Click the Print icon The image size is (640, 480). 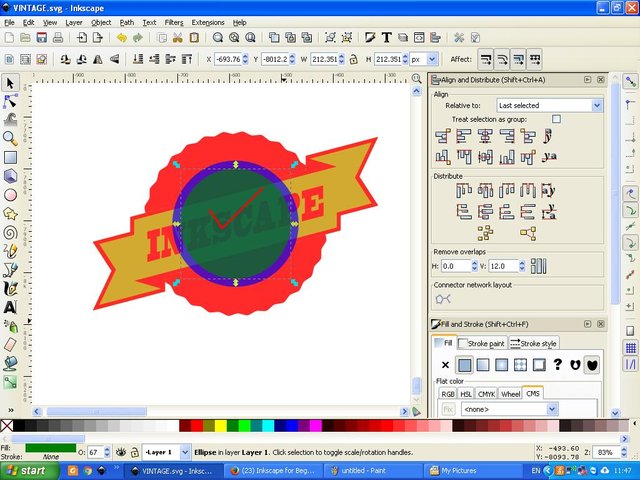58,38
